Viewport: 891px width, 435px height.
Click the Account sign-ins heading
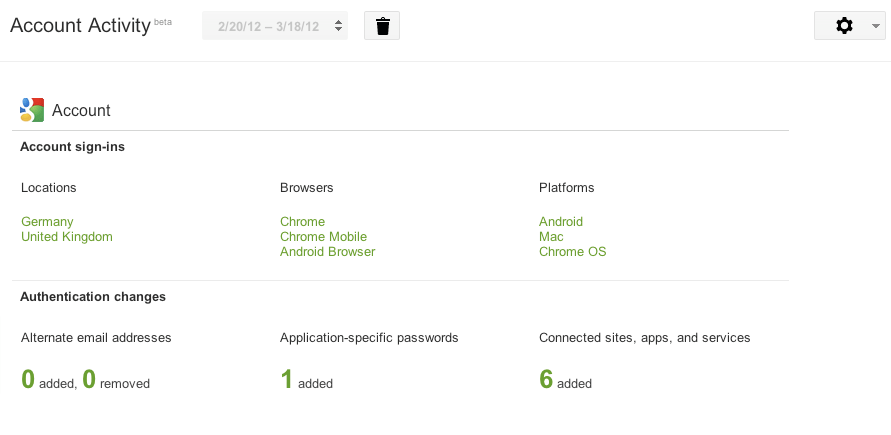tap(72, 147)
